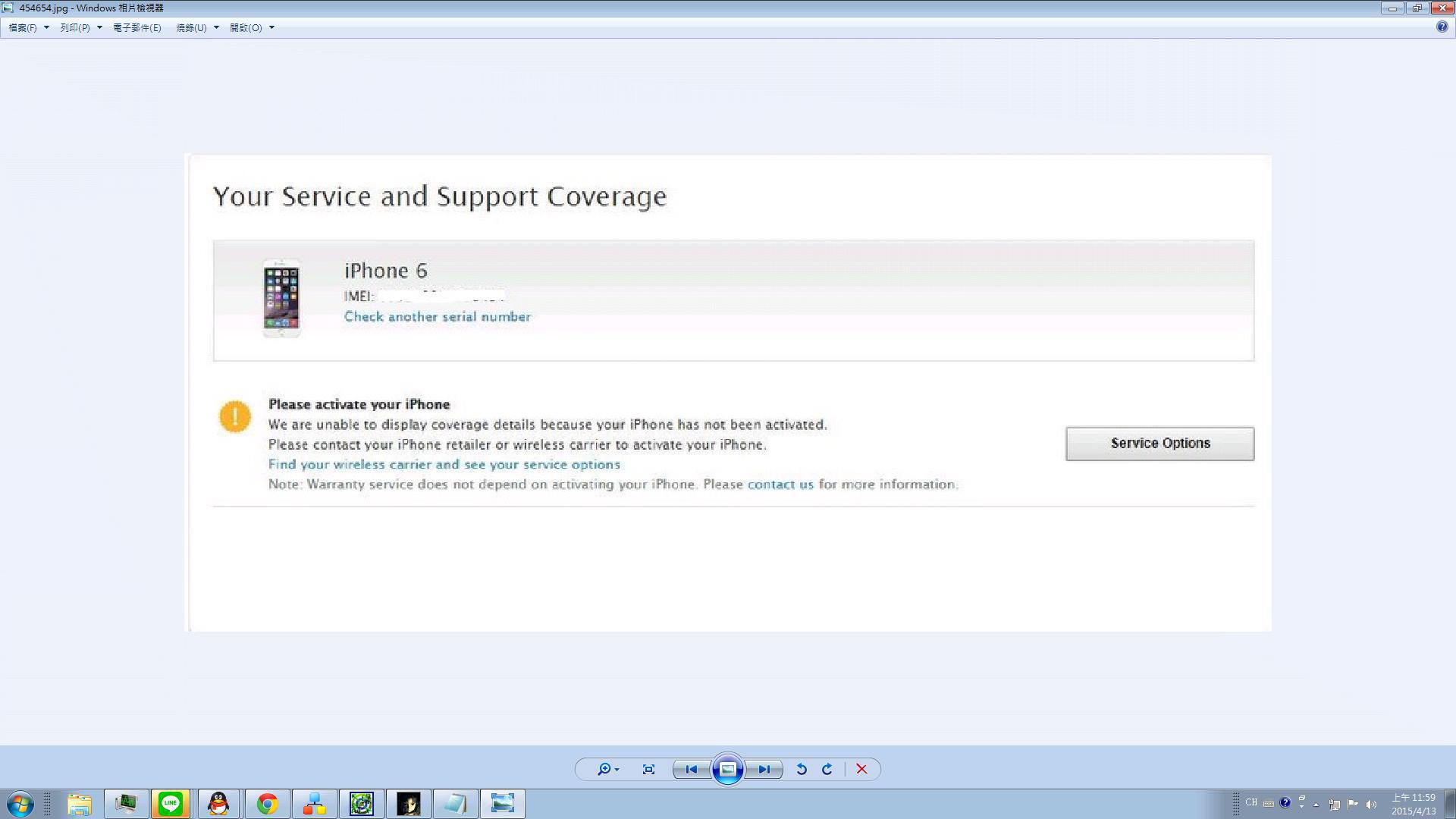Expand the 列印(P) dropdown arrow
The height and width of the screenshot is (819, 1456).
(99, 27)
